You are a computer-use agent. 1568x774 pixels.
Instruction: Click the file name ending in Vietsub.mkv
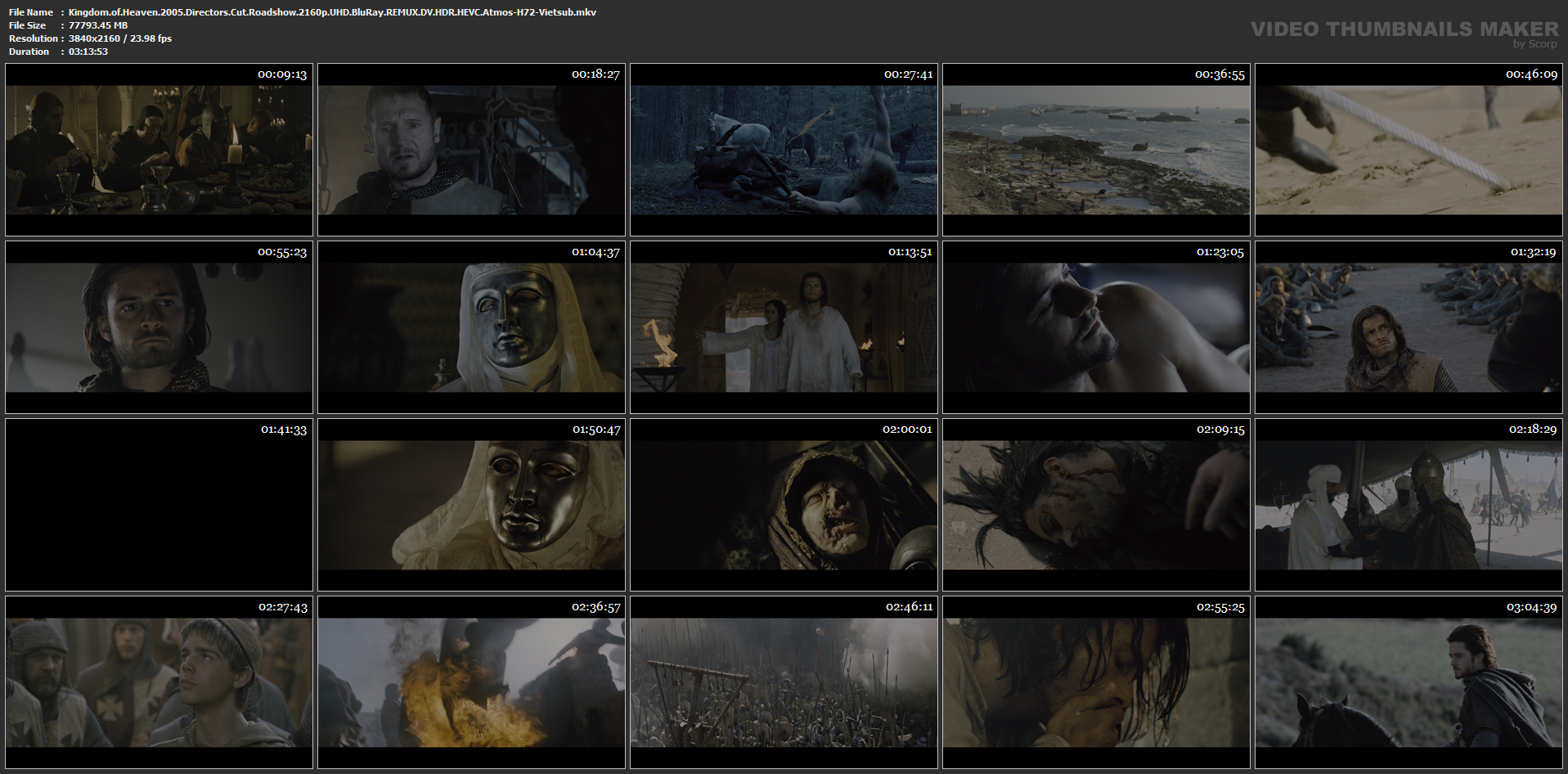pyautogui.click(x=332, y=12)
